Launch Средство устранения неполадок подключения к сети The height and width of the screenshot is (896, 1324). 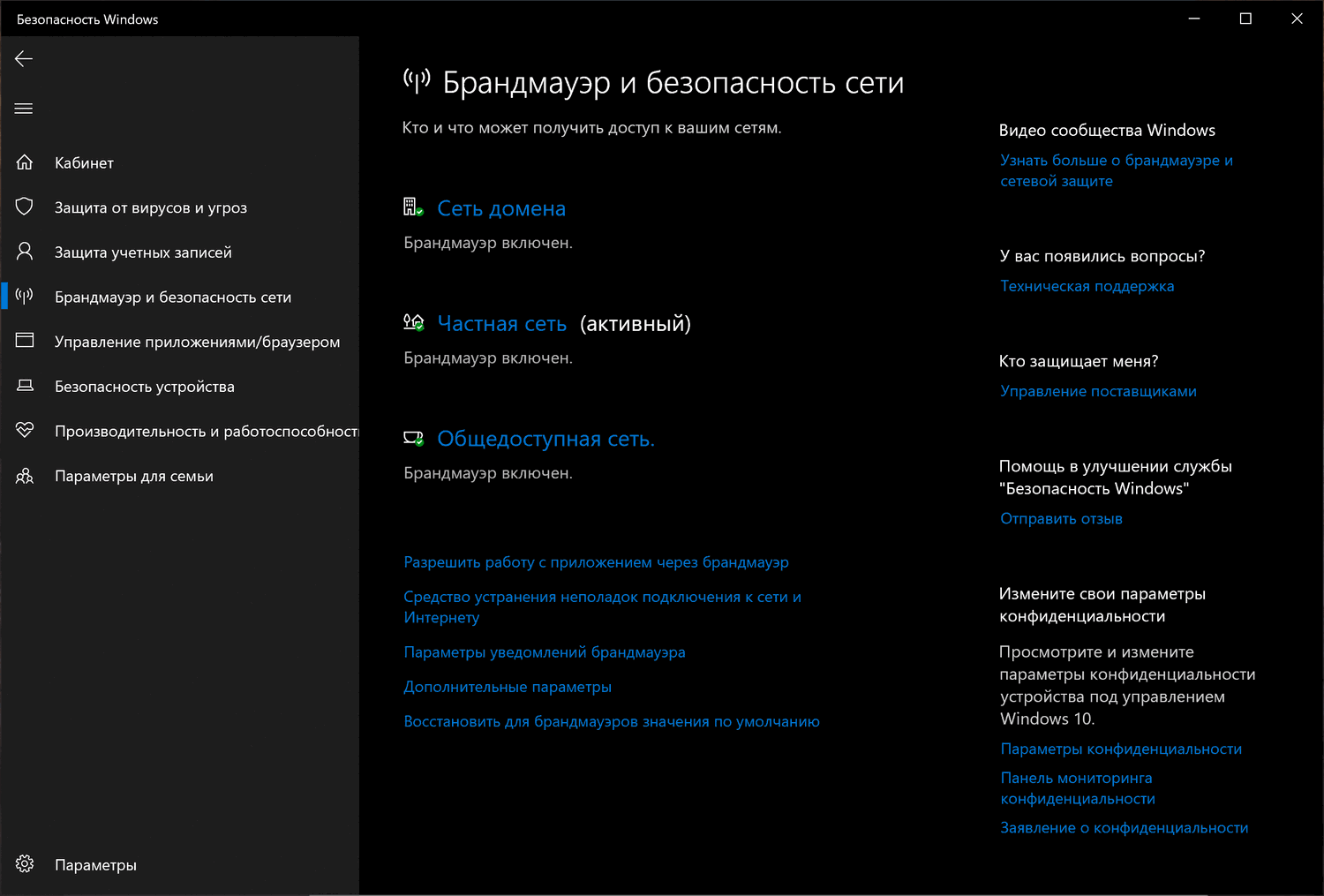click(x=603, y=607)
